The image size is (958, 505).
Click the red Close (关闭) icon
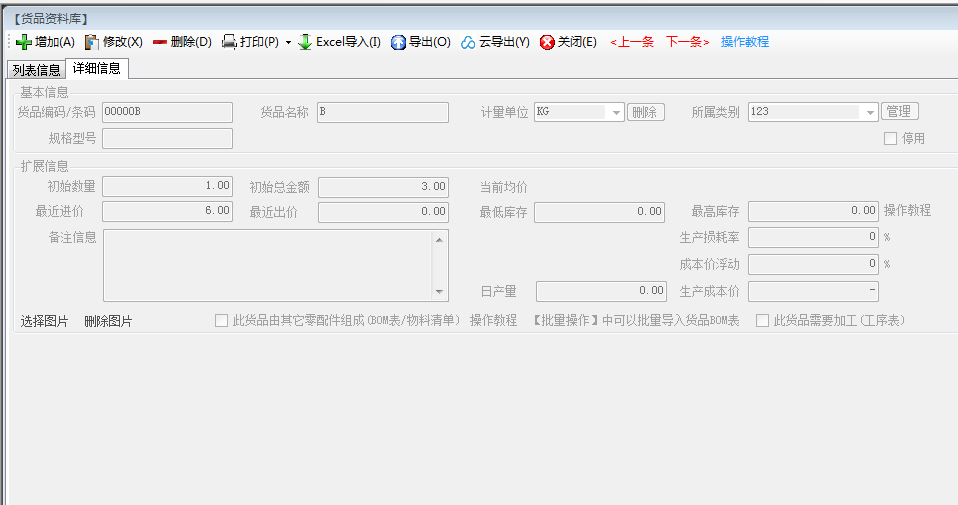point(547,42)
